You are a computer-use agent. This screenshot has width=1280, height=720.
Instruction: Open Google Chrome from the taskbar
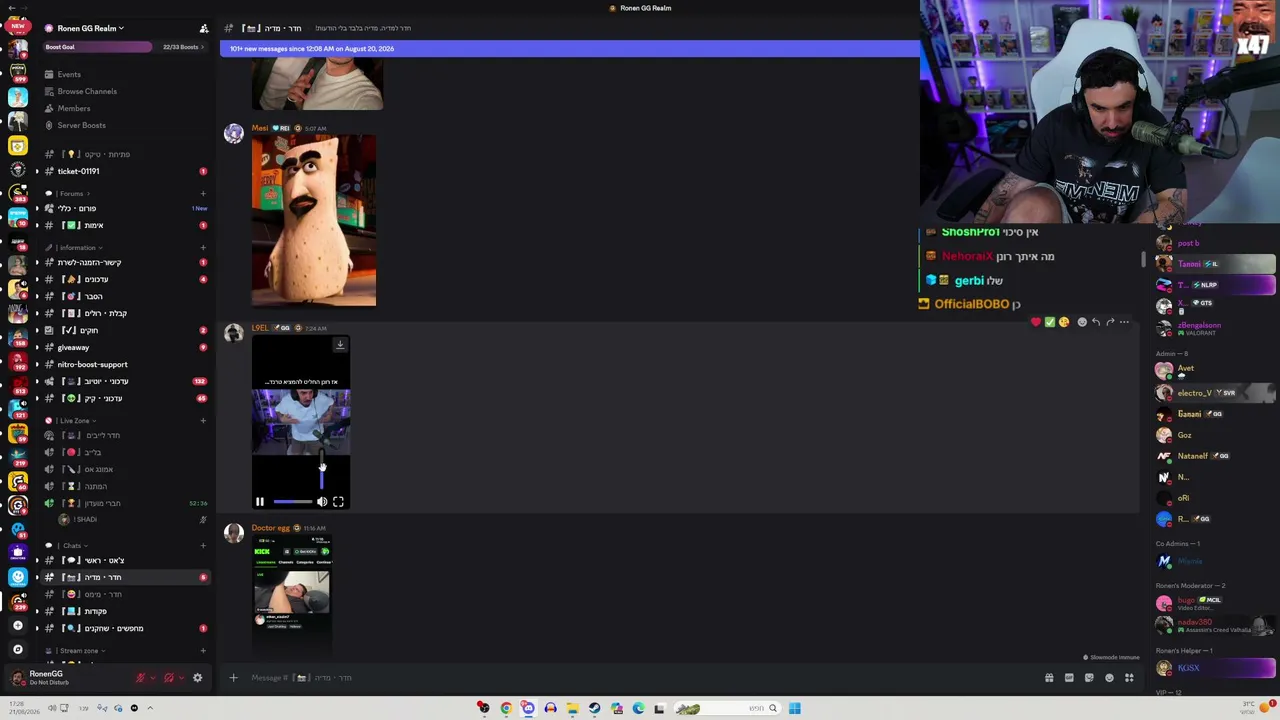pos(506,709)
